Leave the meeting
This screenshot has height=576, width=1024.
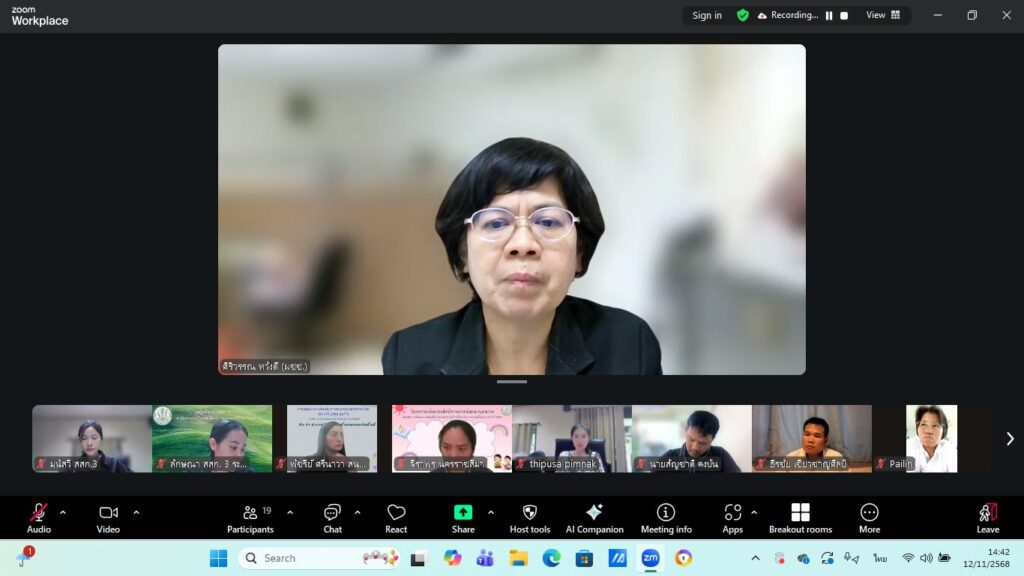point(987,517)
